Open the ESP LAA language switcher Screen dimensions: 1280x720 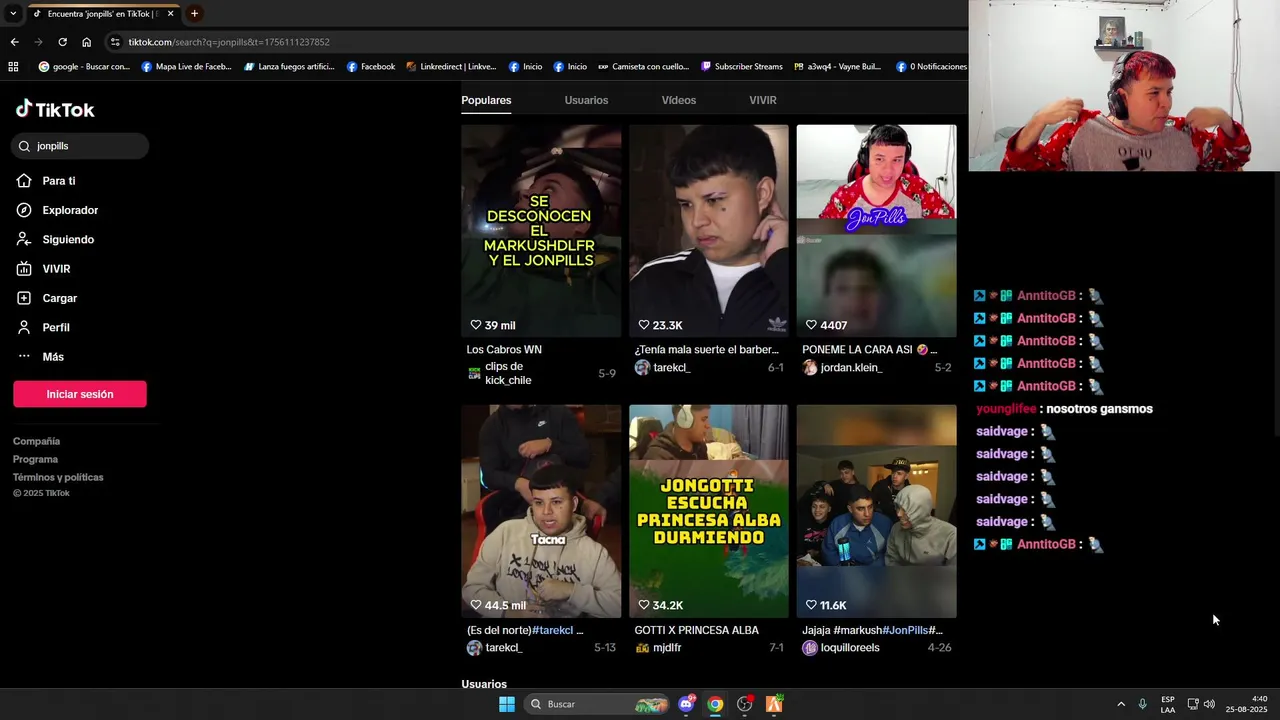pyautogui.click(x=1168, y=704)
